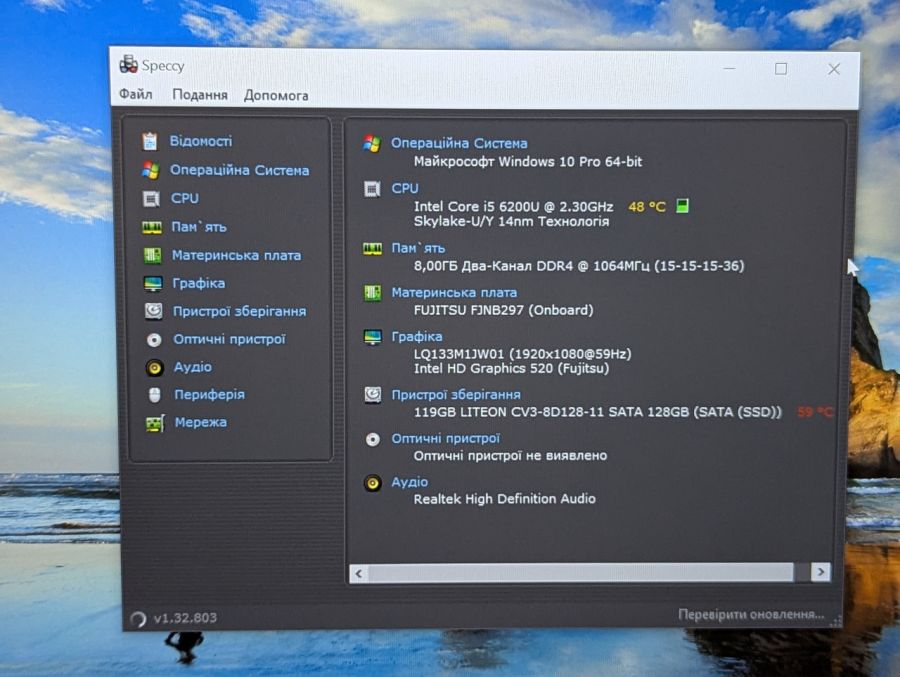Click the Аудіо heading link in summary
The height and width of the screenshot is (677, 900).
(x=409, y=482)
